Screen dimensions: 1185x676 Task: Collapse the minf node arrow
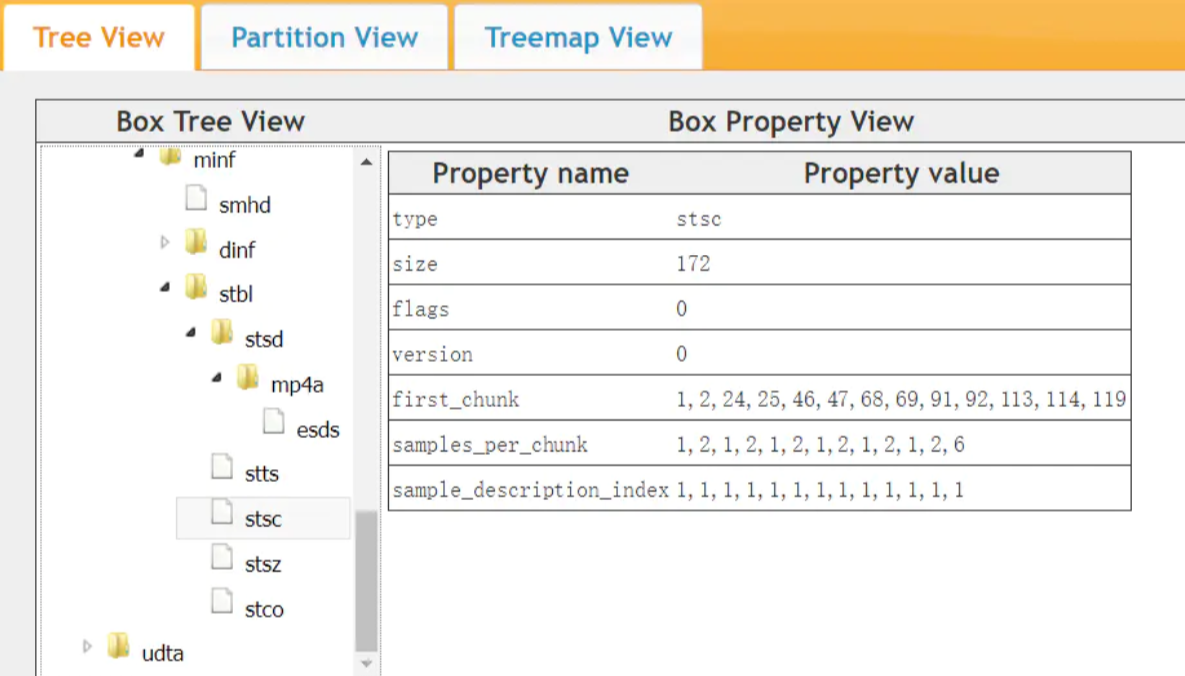pyautogui.click(x=139, y=154)
